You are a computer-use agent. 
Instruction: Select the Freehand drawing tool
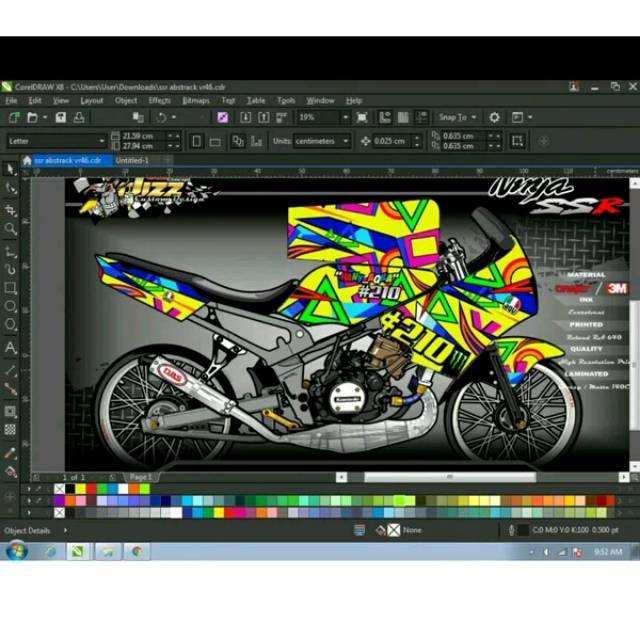coord(10,251)
